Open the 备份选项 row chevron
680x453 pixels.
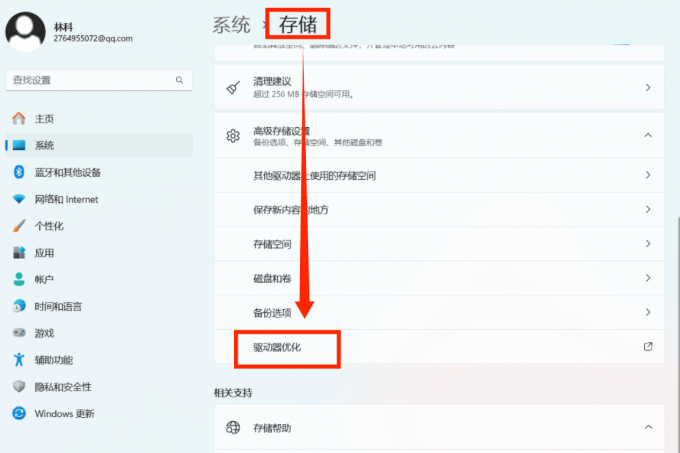(x=648, y=312)
